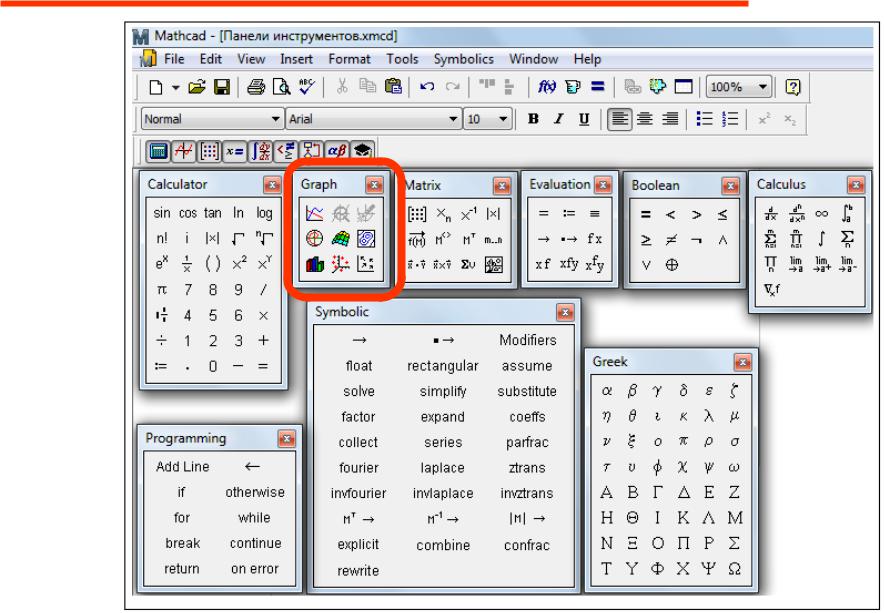The height and width of the screenshot is (613, 884).
Task: Open the Graph toolbar from Math toolbar
Action: (x=183, y=151)
